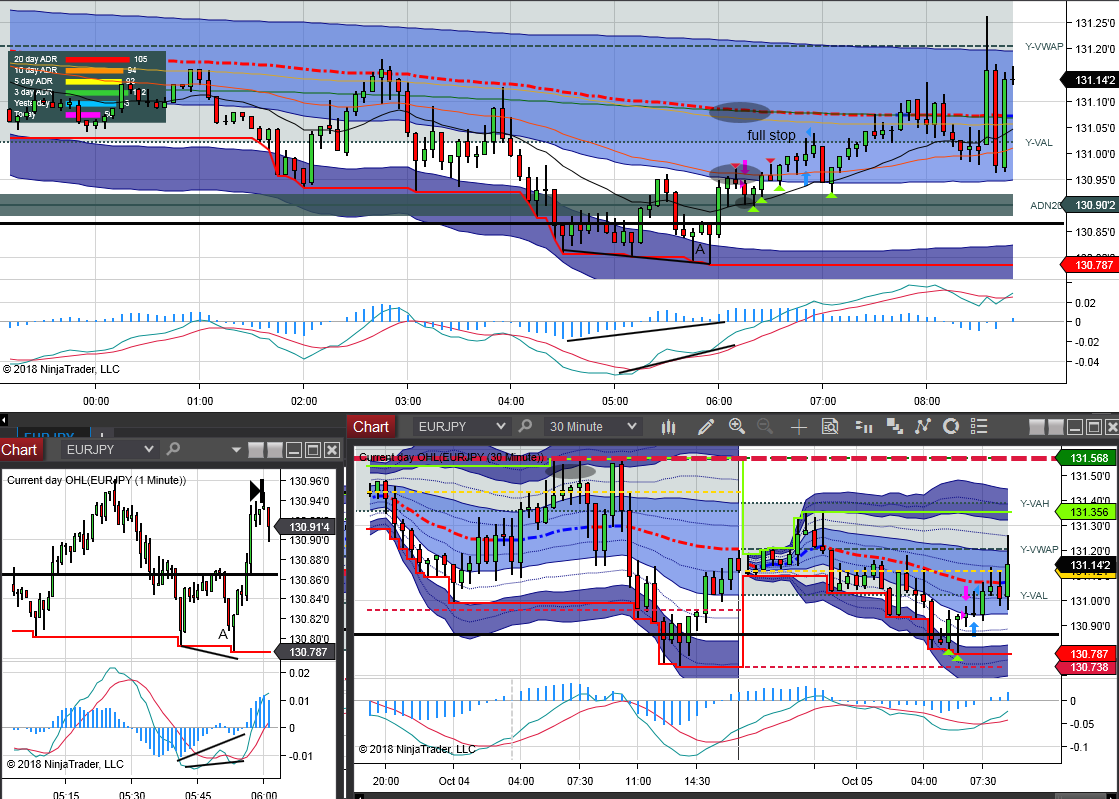1119x799 pixels.
Task: Minimize the 30 Minute chart window
Action: pyautogui.click(x=1075, y=427)
